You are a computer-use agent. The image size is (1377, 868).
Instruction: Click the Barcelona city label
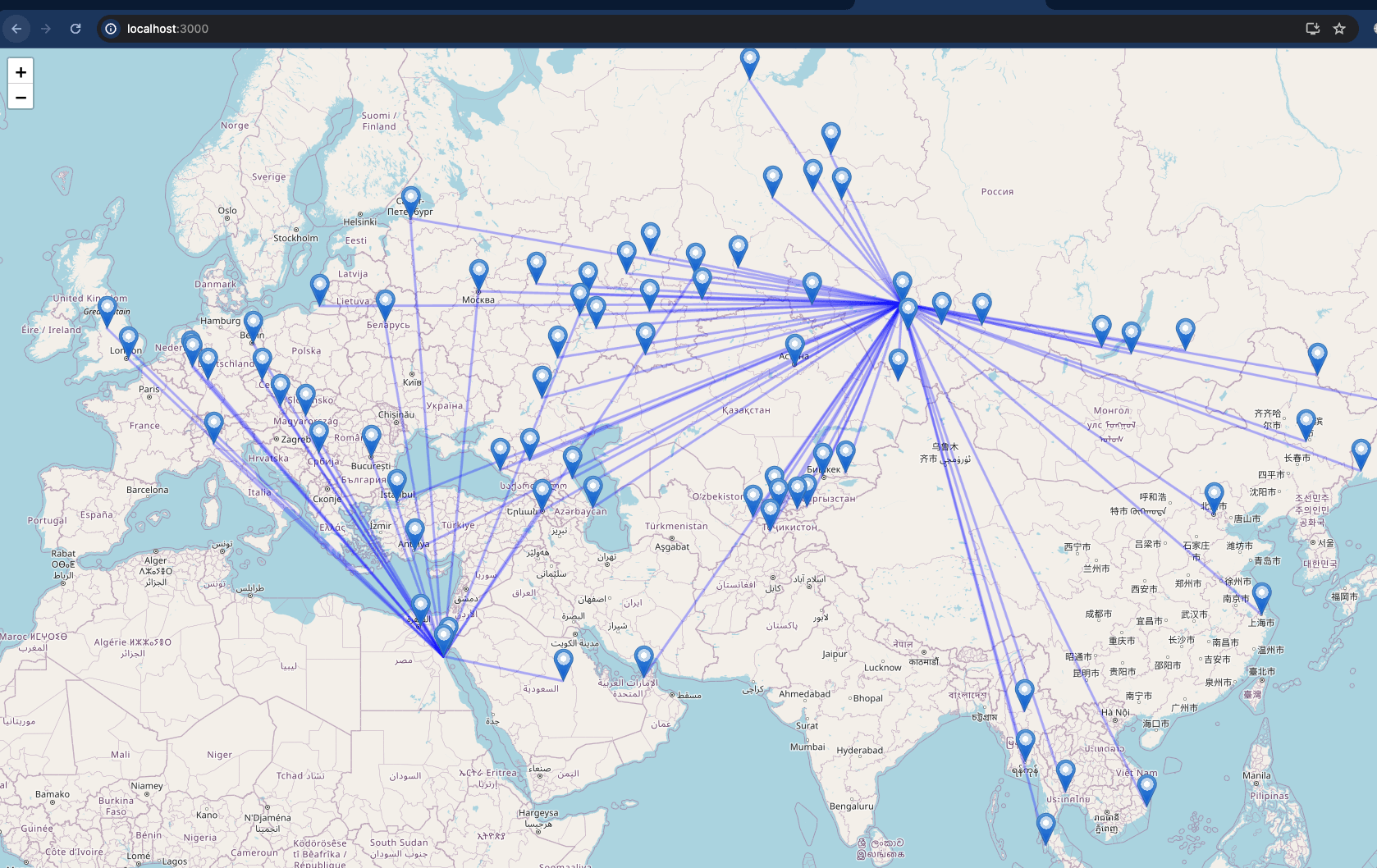tap(148, 490)
